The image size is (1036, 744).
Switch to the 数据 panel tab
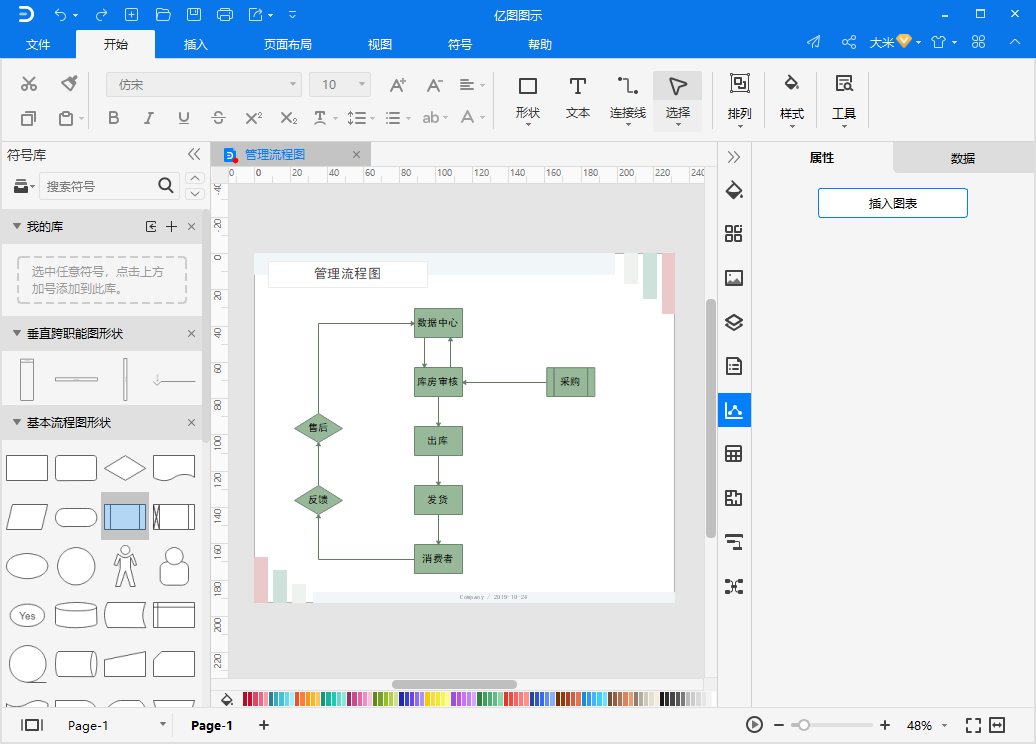tap(963, 158)
